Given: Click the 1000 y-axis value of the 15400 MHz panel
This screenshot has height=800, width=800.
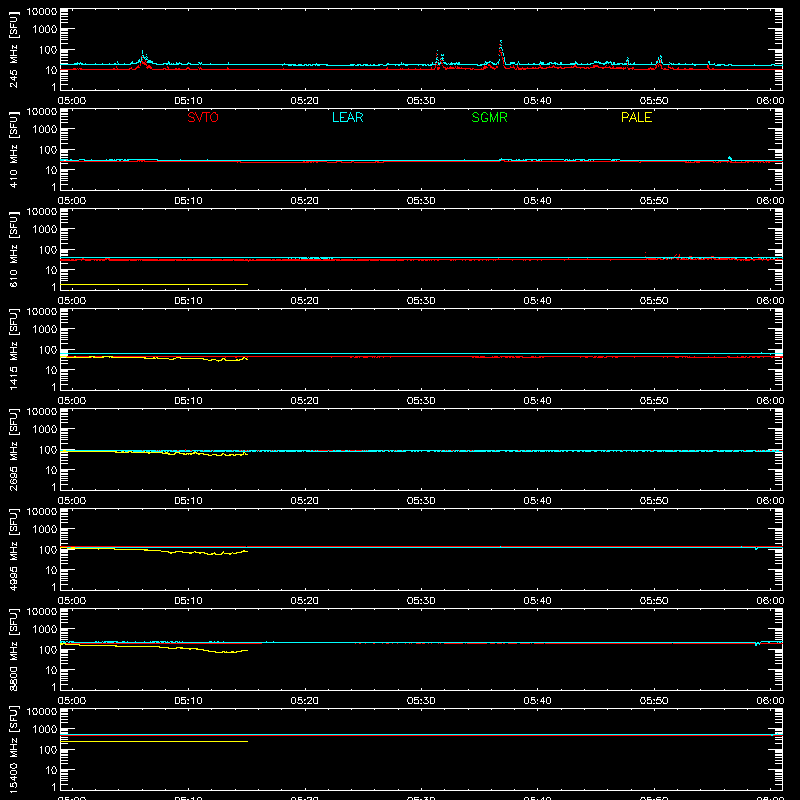Looking at the screenshot, I should tap(45, 730).
